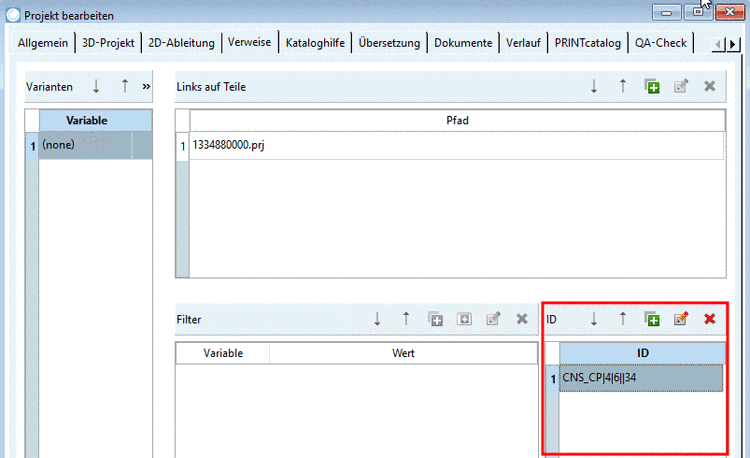Move filter up in Filter toolbar
This screenshot has width=750, height=458.
coord(406,319)
